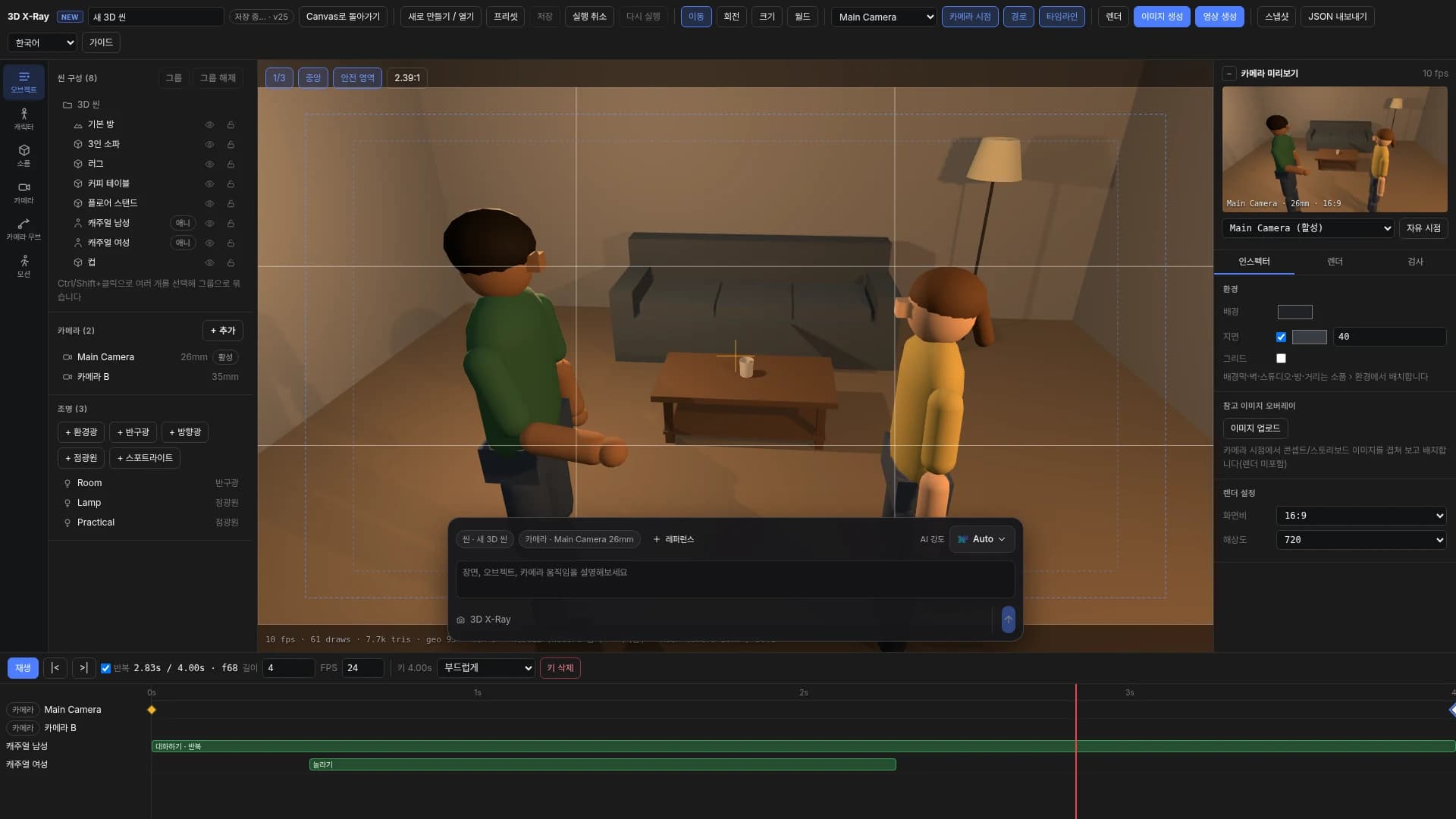Open the 소품 sidebar panel
Image resolution: width=1456 pixels, height=819 pixels.
24,155
